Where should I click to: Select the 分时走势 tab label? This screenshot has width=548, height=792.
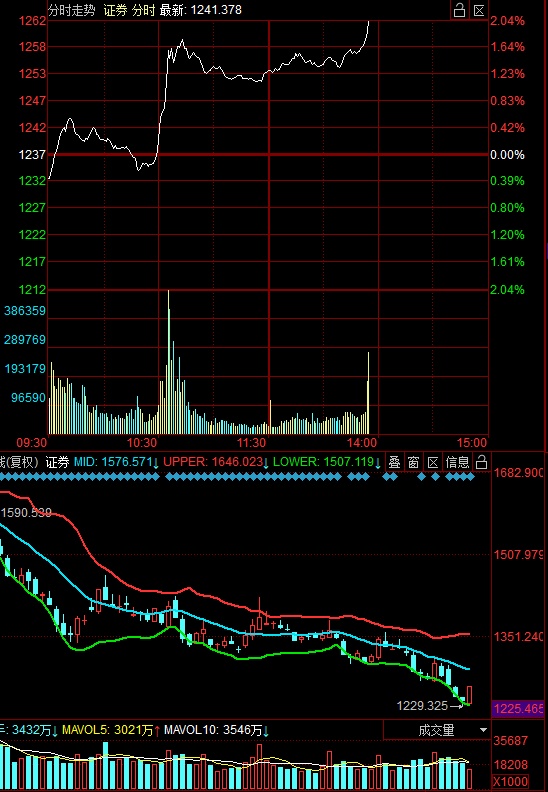click(71, 10)
